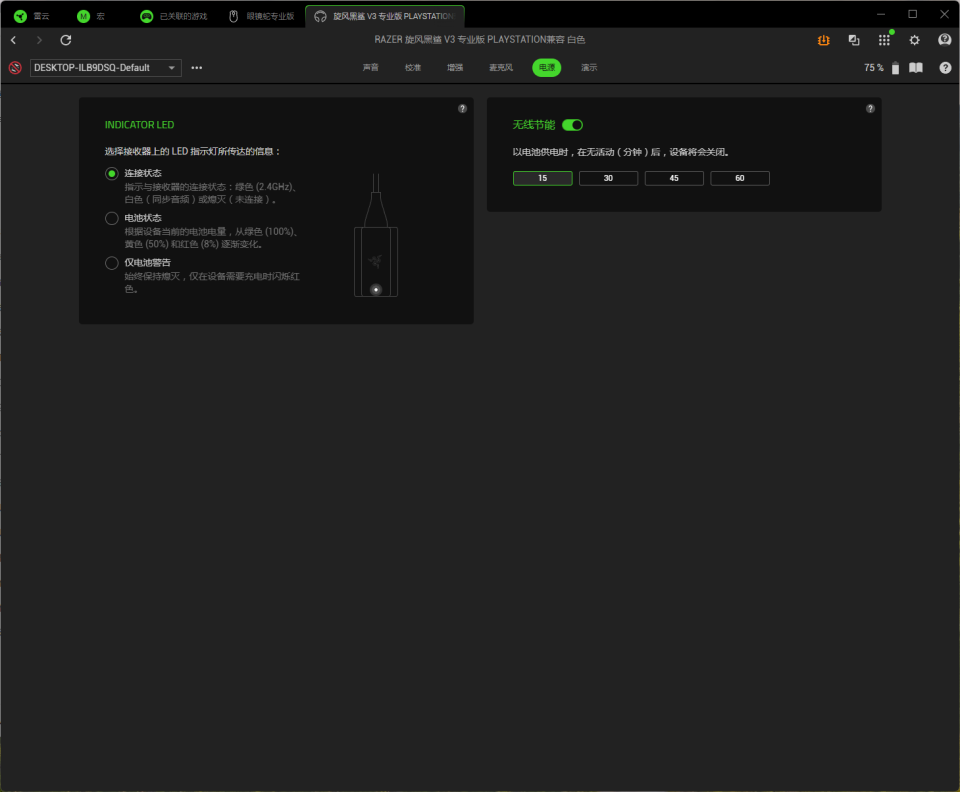Select the 仅电池警告 radio button
The width and height of the screenshot is (960, 792).
[111, 263]
